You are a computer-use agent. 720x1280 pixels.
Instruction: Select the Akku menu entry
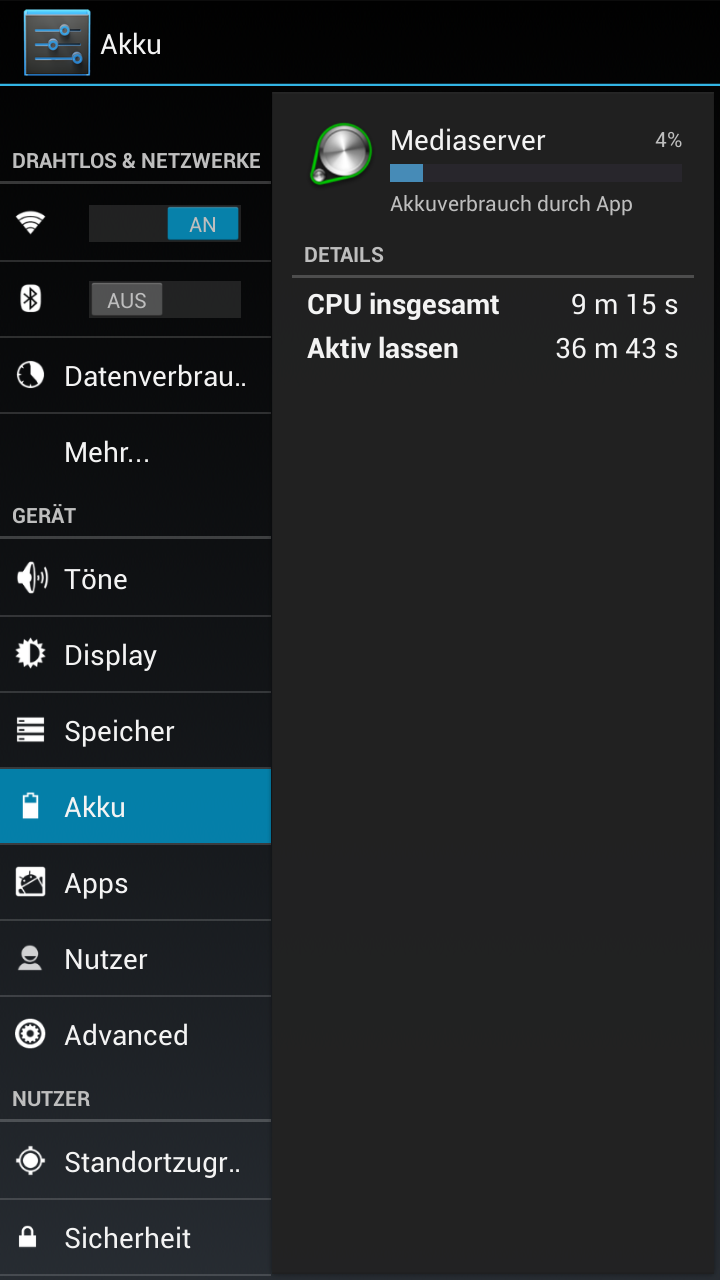tap(135, 806)
